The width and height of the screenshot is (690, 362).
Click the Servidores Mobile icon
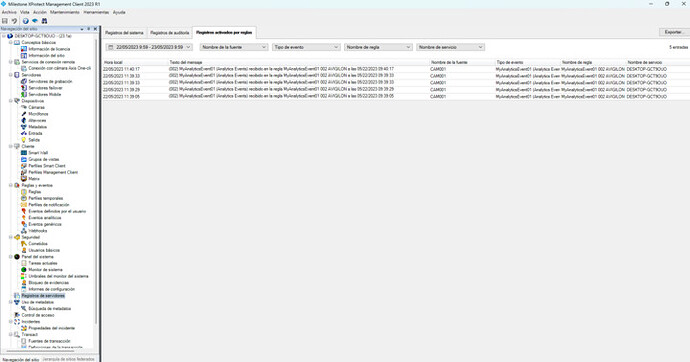24,94
